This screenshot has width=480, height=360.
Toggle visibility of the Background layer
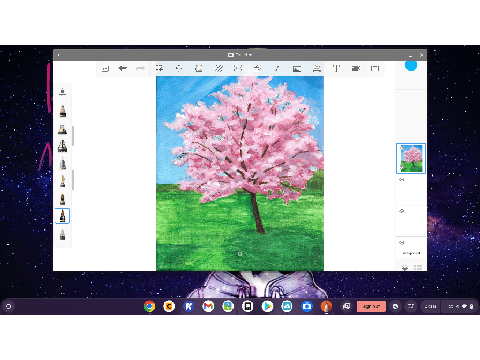pyautogui.click(x=402, y=243)
